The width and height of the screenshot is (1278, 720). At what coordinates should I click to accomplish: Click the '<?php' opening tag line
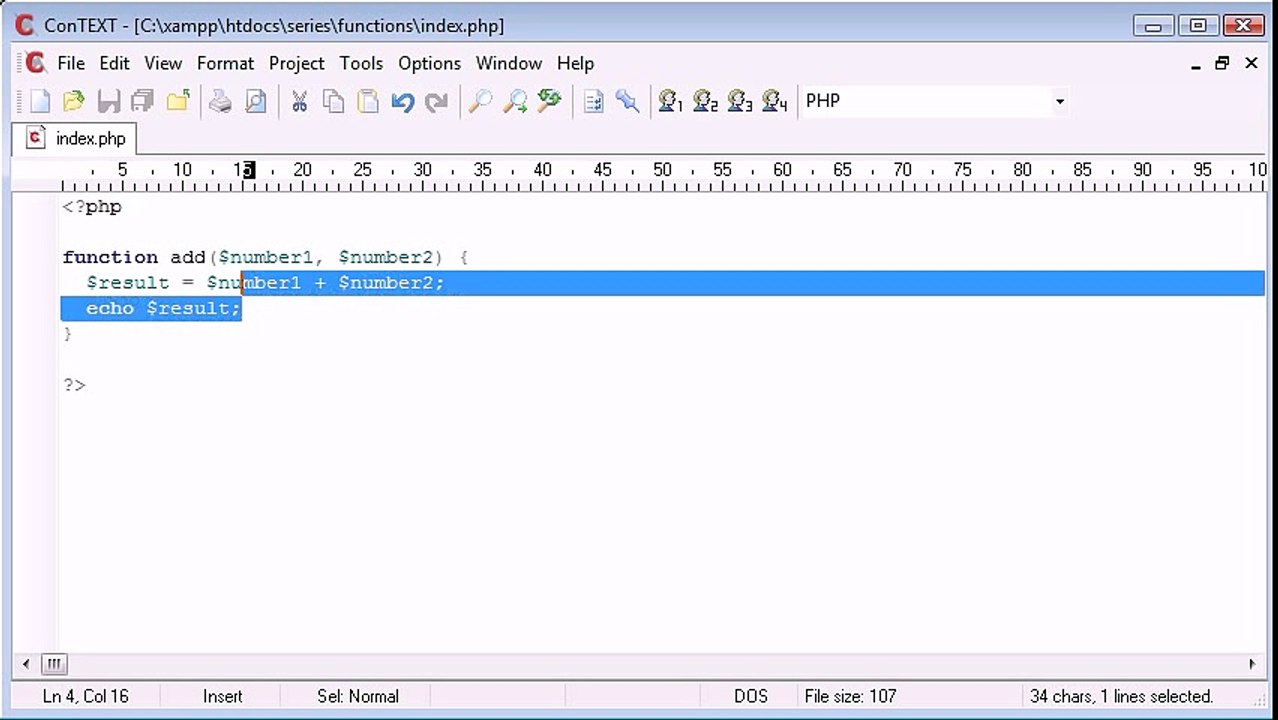(x=92, y=207)
